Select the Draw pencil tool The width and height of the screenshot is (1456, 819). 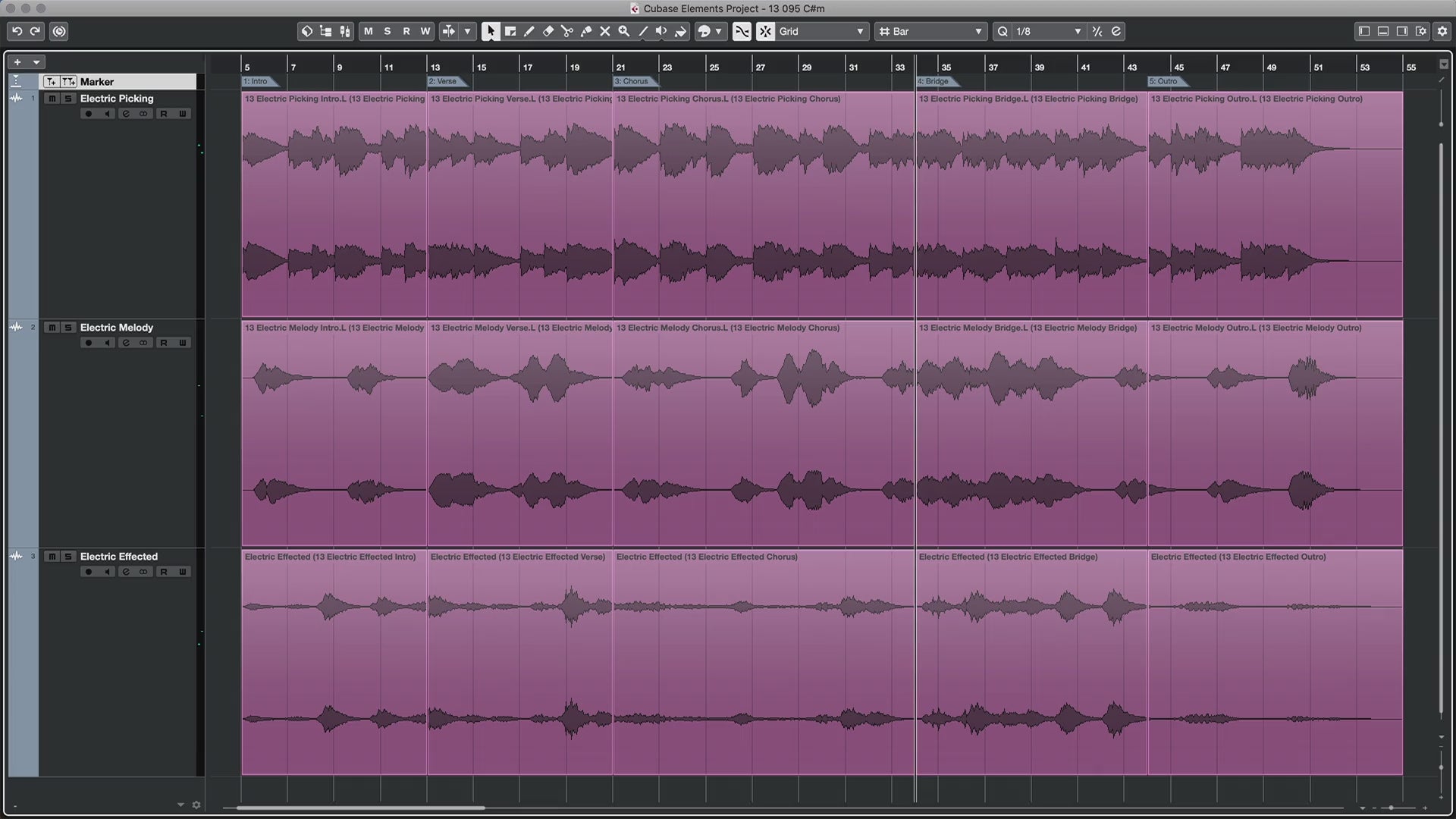tap(529, 31)
